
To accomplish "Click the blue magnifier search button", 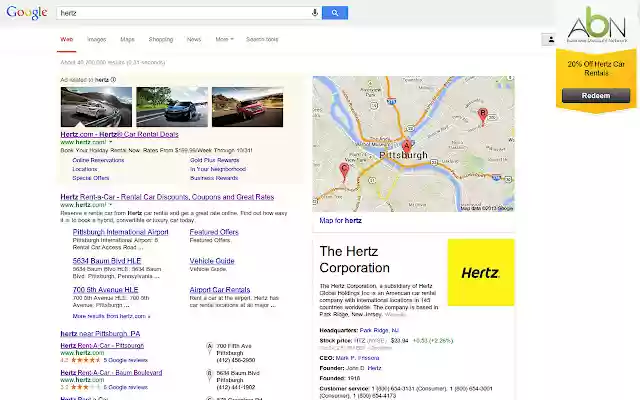I will [335, 13].
